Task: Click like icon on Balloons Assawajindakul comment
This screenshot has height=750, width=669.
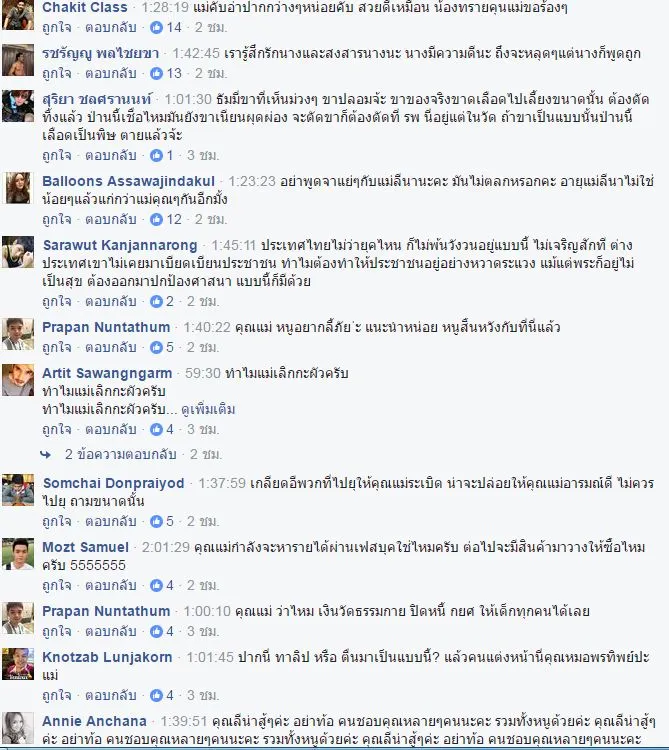Action: pos(156,219)
